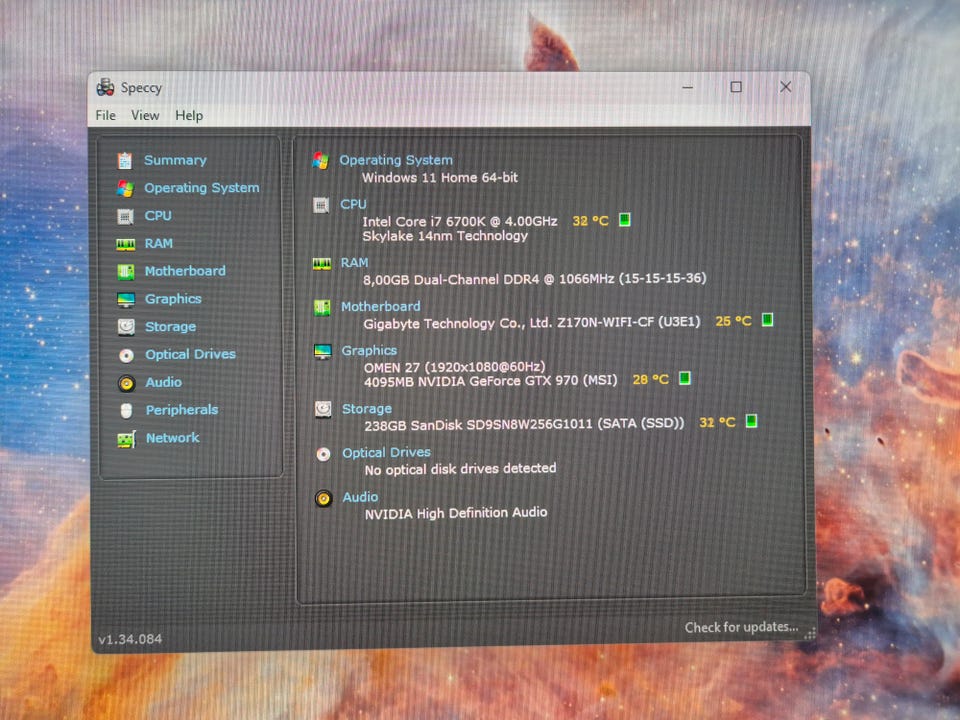This screenshot has height=720, width=960.
Task: Click "NVIDIA High Definition Audio" text
Action: pyautogui.click(x=456, y=513)
